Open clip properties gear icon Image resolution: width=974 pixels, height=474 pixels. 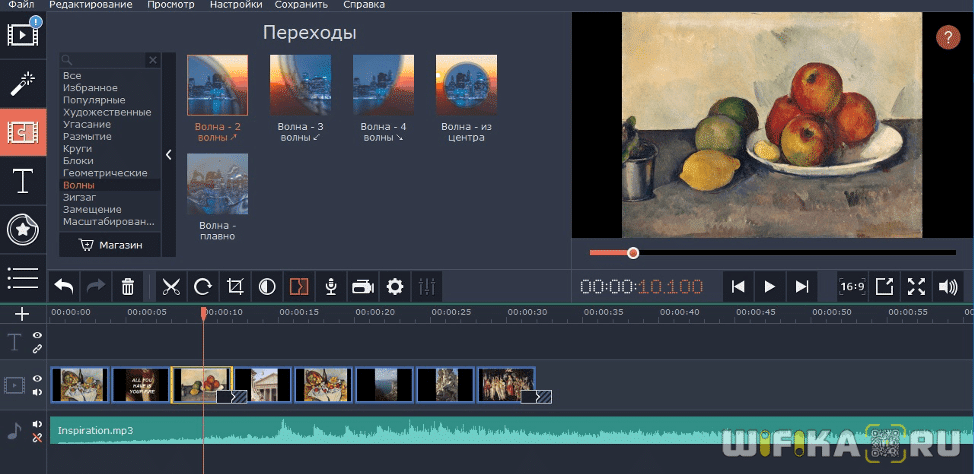click(394, 287)
